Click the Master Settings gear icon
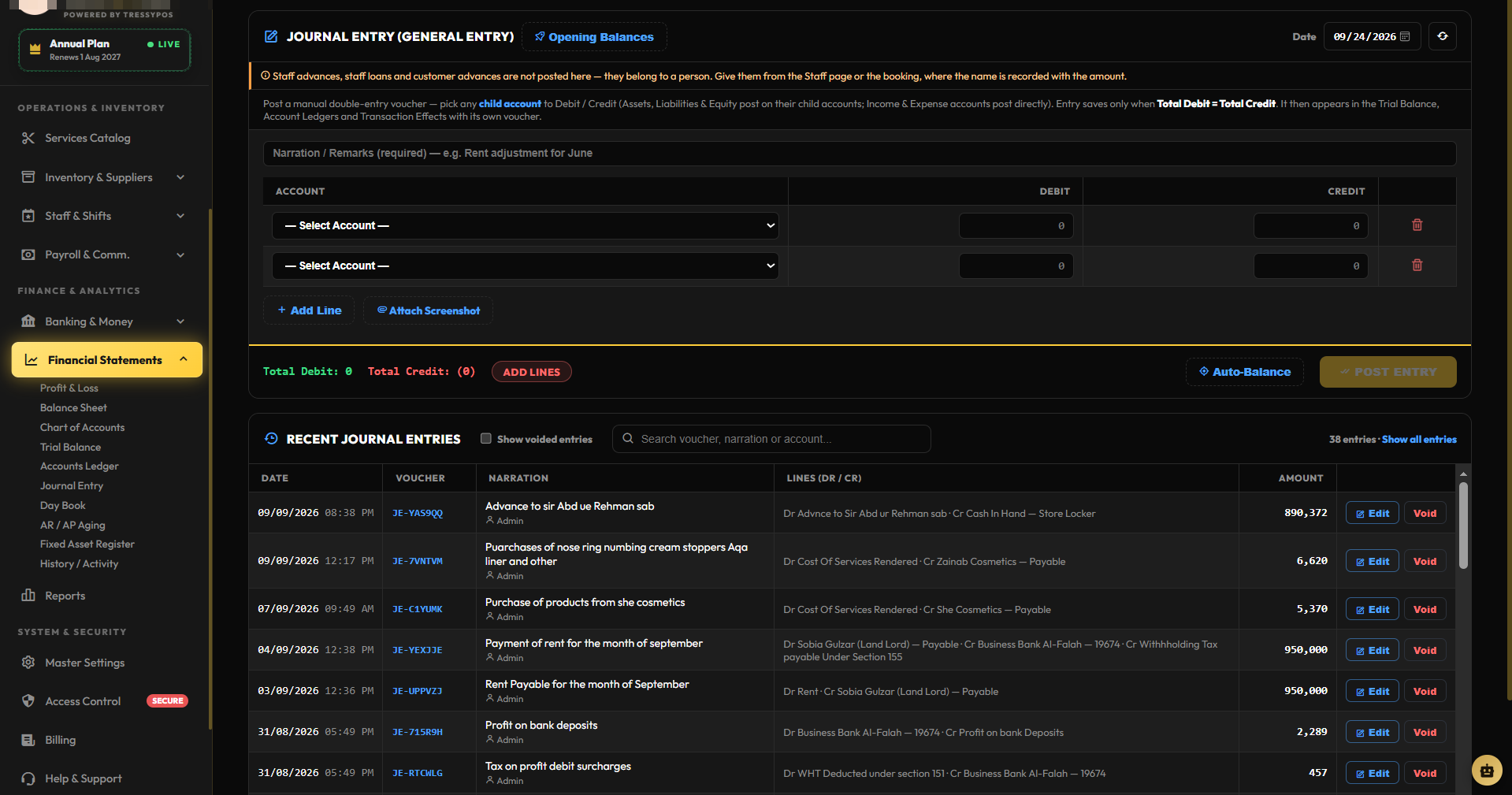The width and height of the screenshot is (1512, 795). click(x=28, y=663)
